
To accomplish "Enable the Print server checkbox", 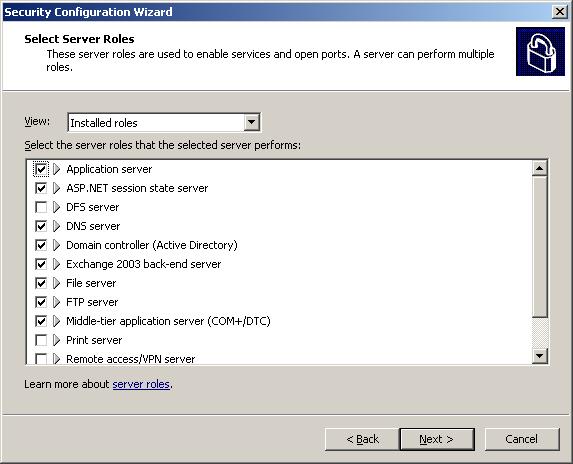I will (41, 340).
